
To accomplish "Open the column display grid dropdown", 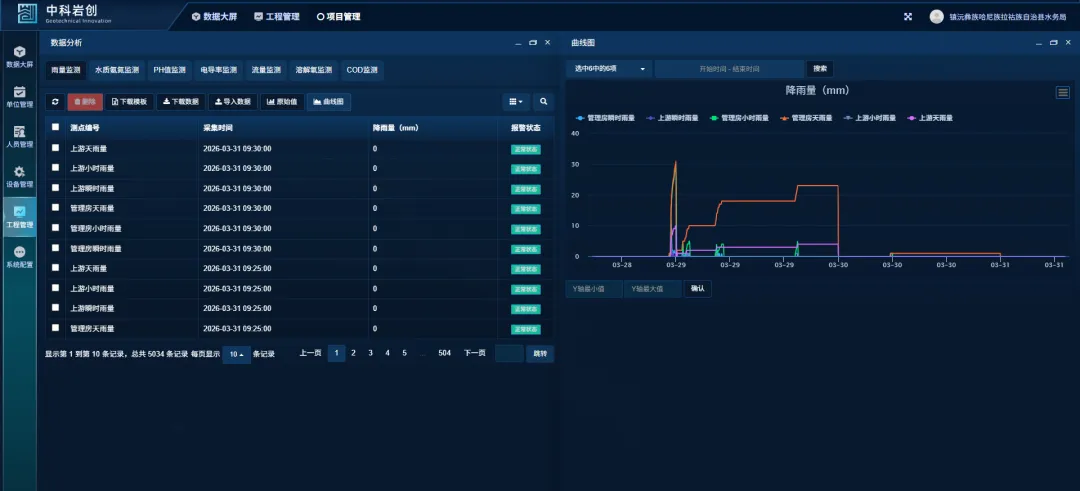I will [516, 102].
